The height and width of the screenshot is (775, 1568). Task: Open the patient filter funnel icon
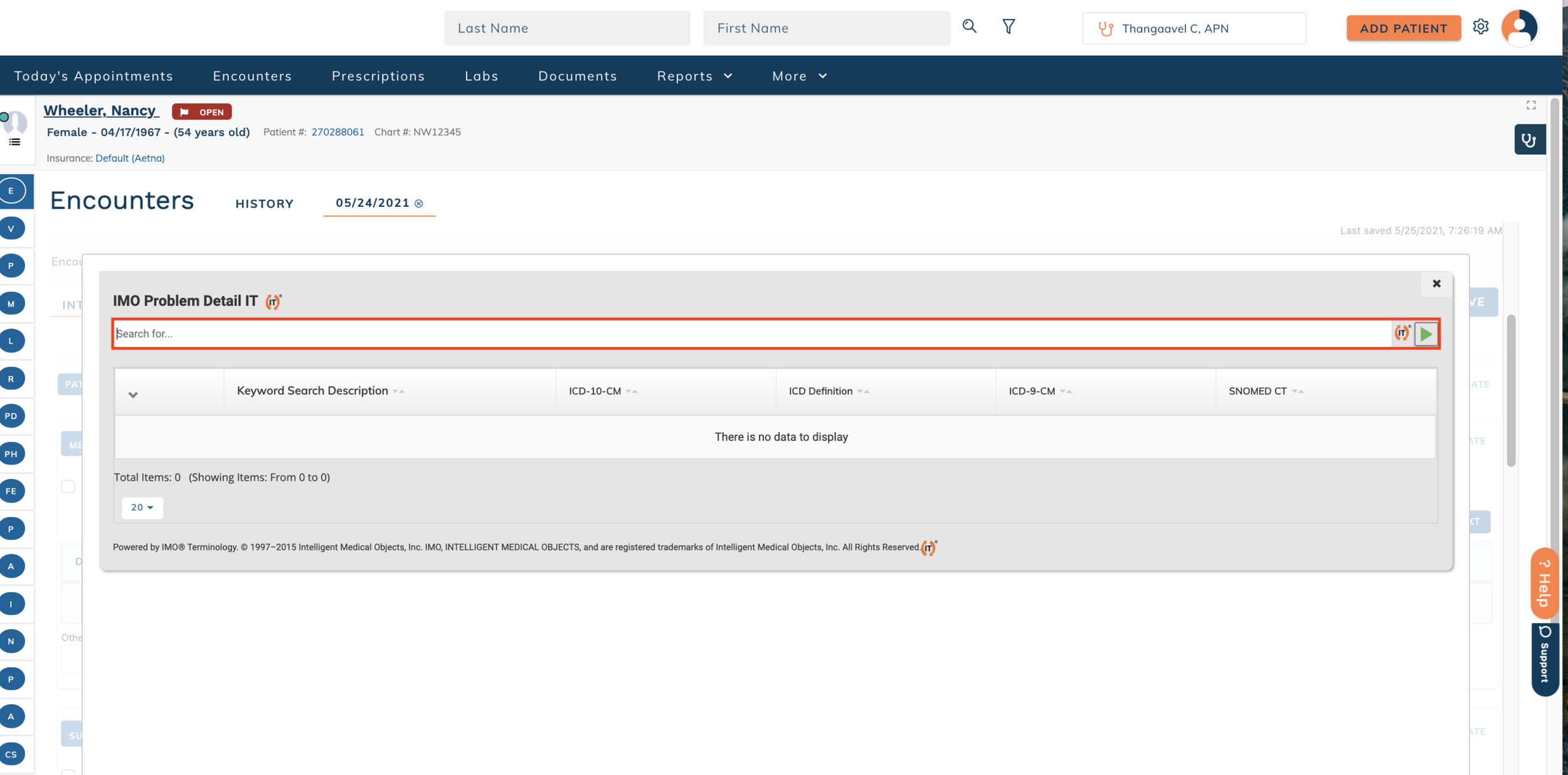(x=1009, y=26)
